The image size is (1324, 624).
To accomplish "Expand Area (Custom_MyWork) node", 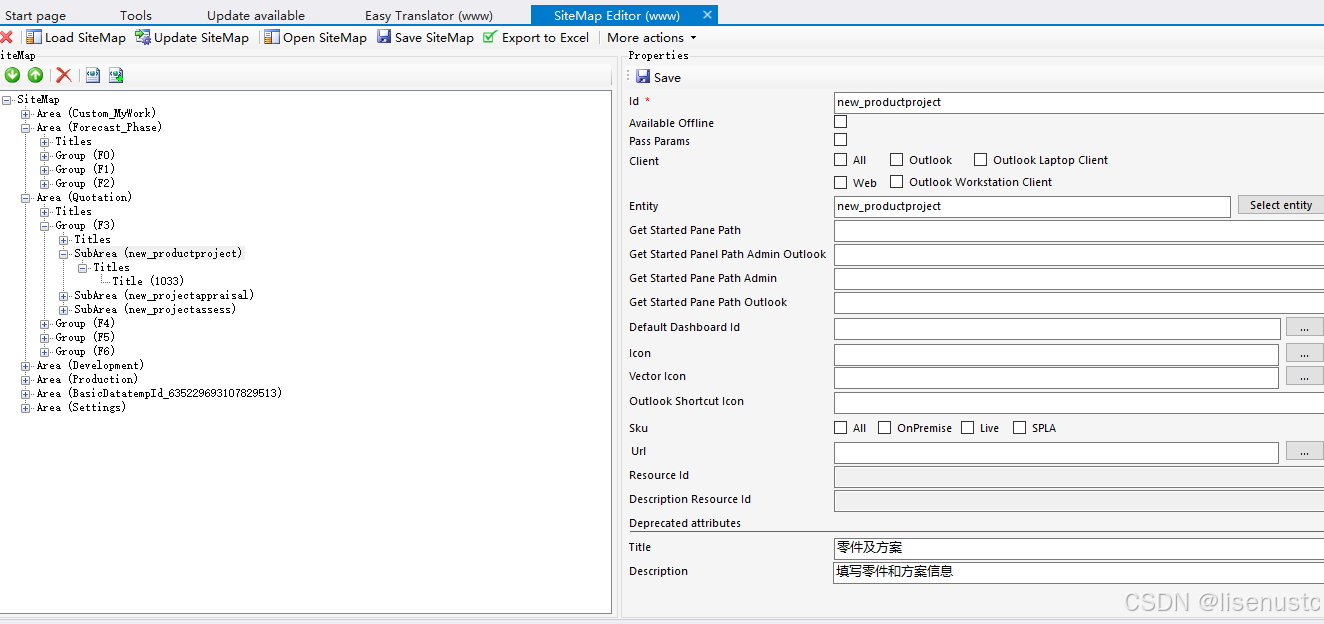I will point(26,114).
